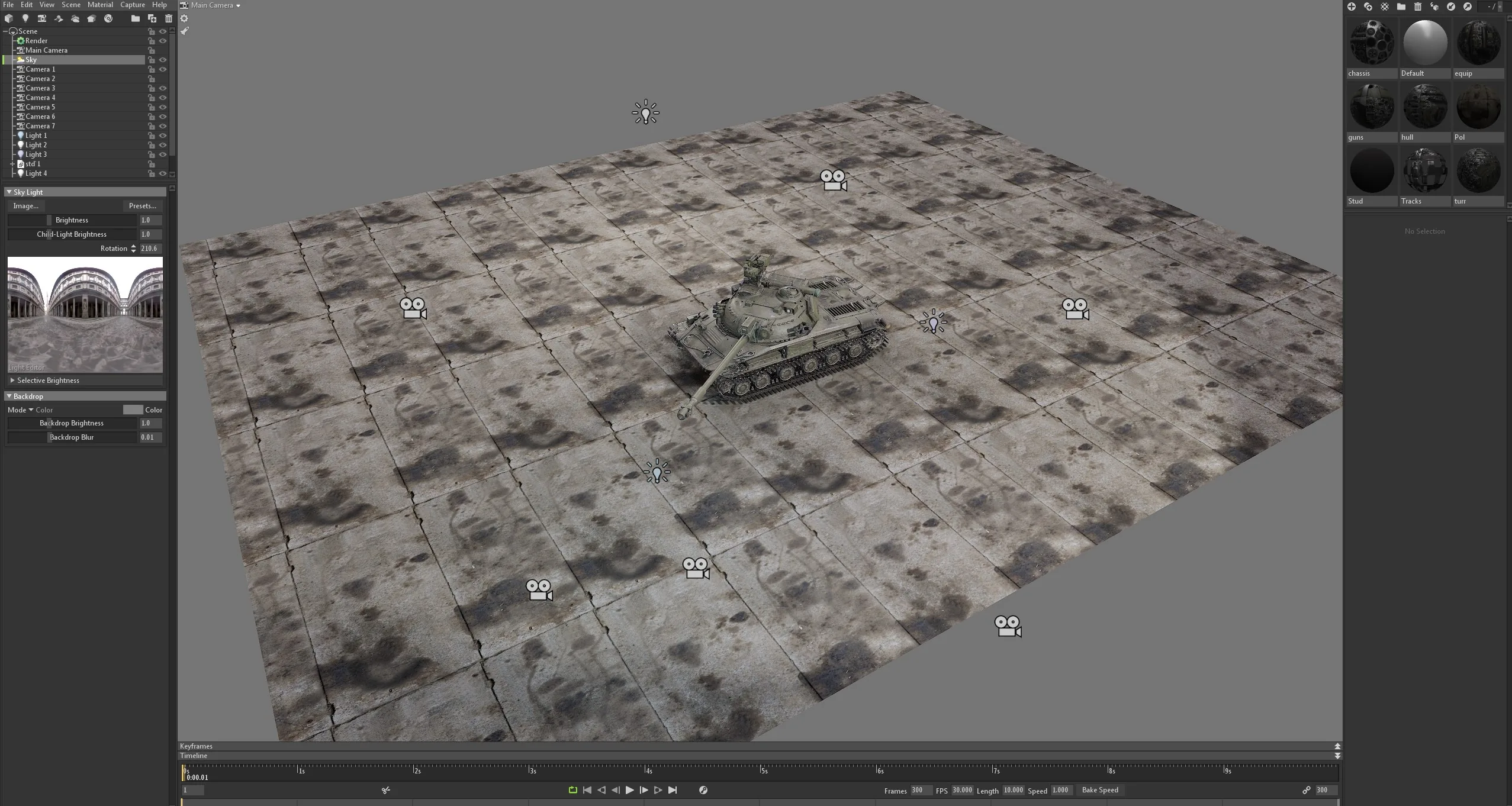Apply material to selection cube icon
Image resolution: width=1512 pixels, height=806 pixels.
[x=1434, y=7]
